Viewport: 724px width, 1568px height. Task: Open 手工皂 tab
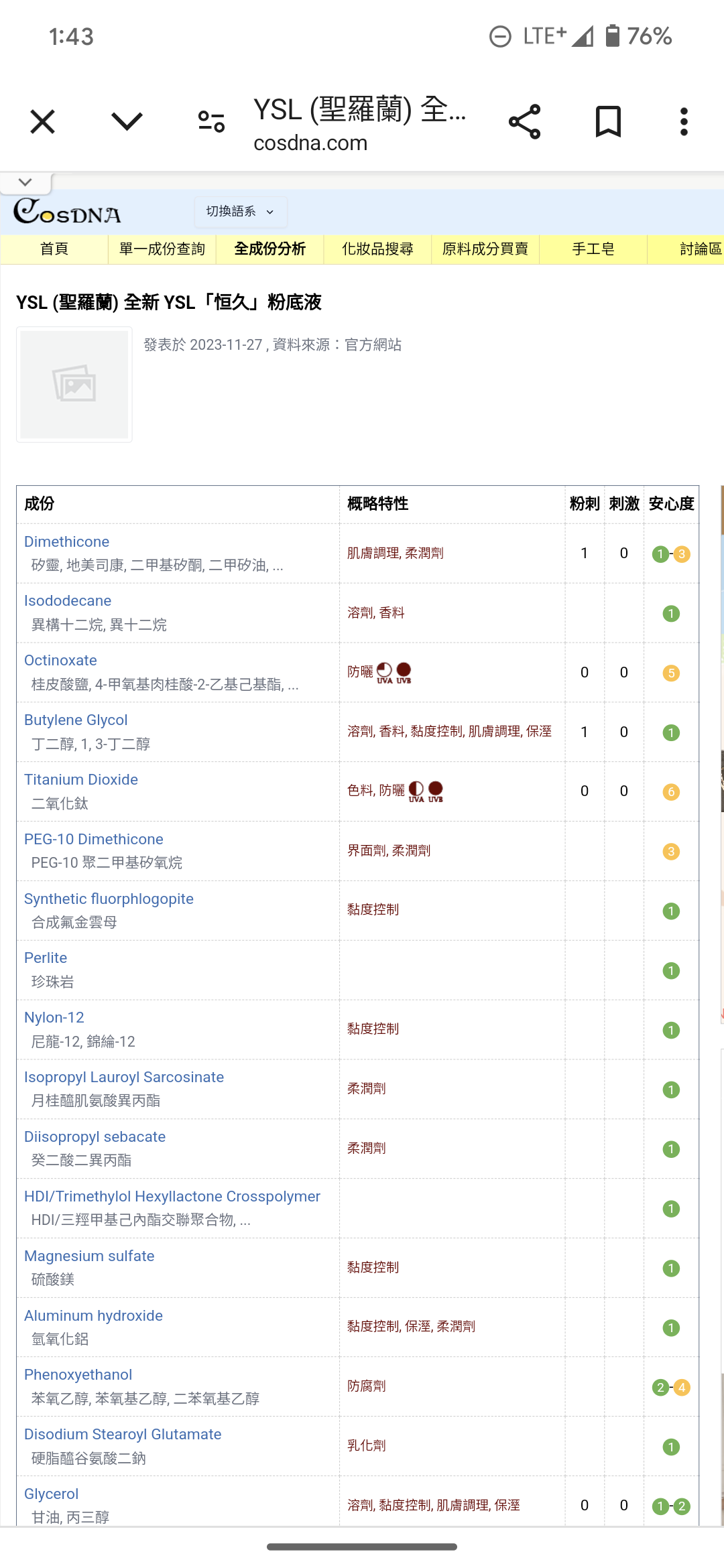tap(593, 249)
